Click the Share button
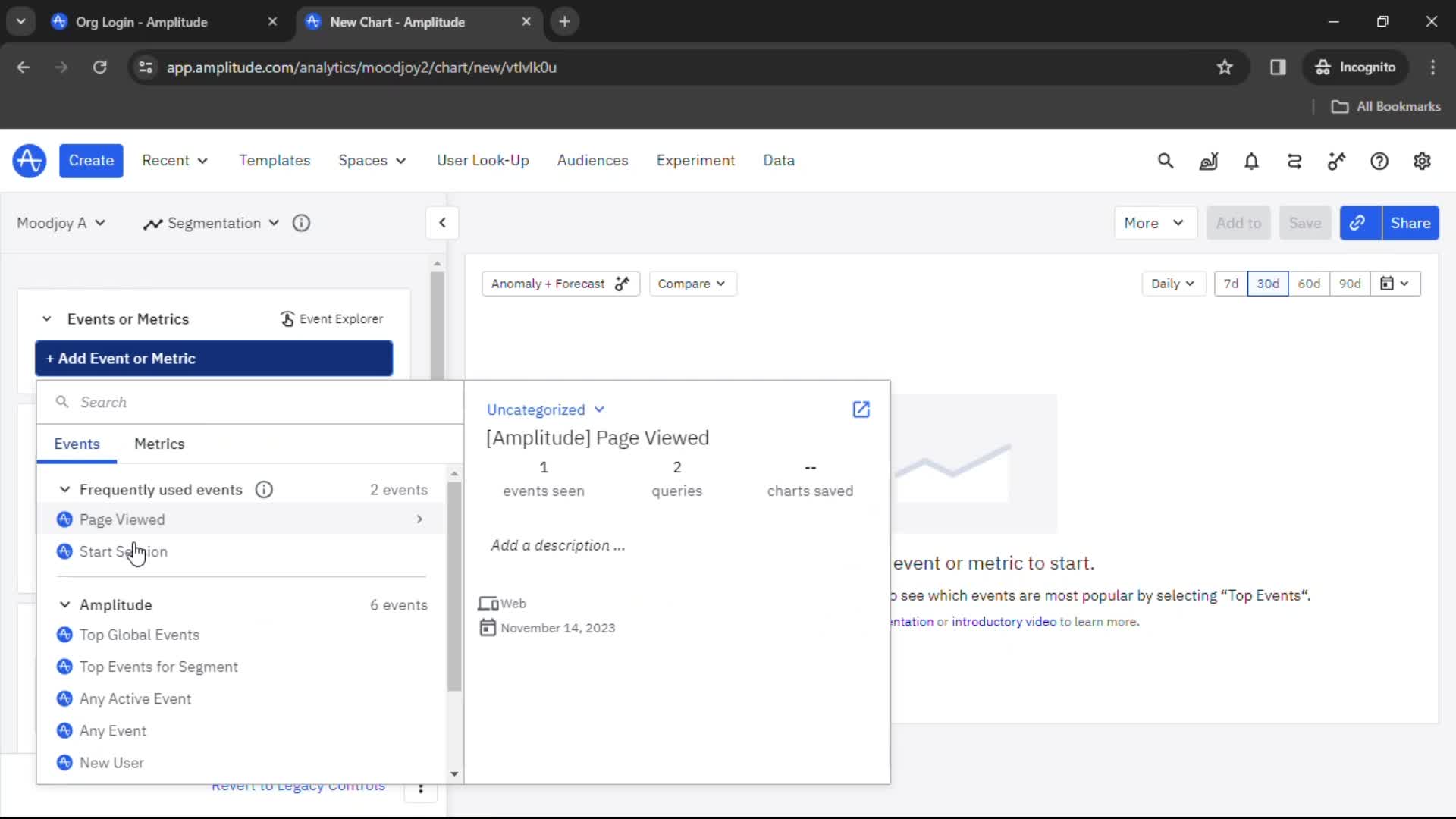Viewport: 1456px width, 819px height. 1411,223
